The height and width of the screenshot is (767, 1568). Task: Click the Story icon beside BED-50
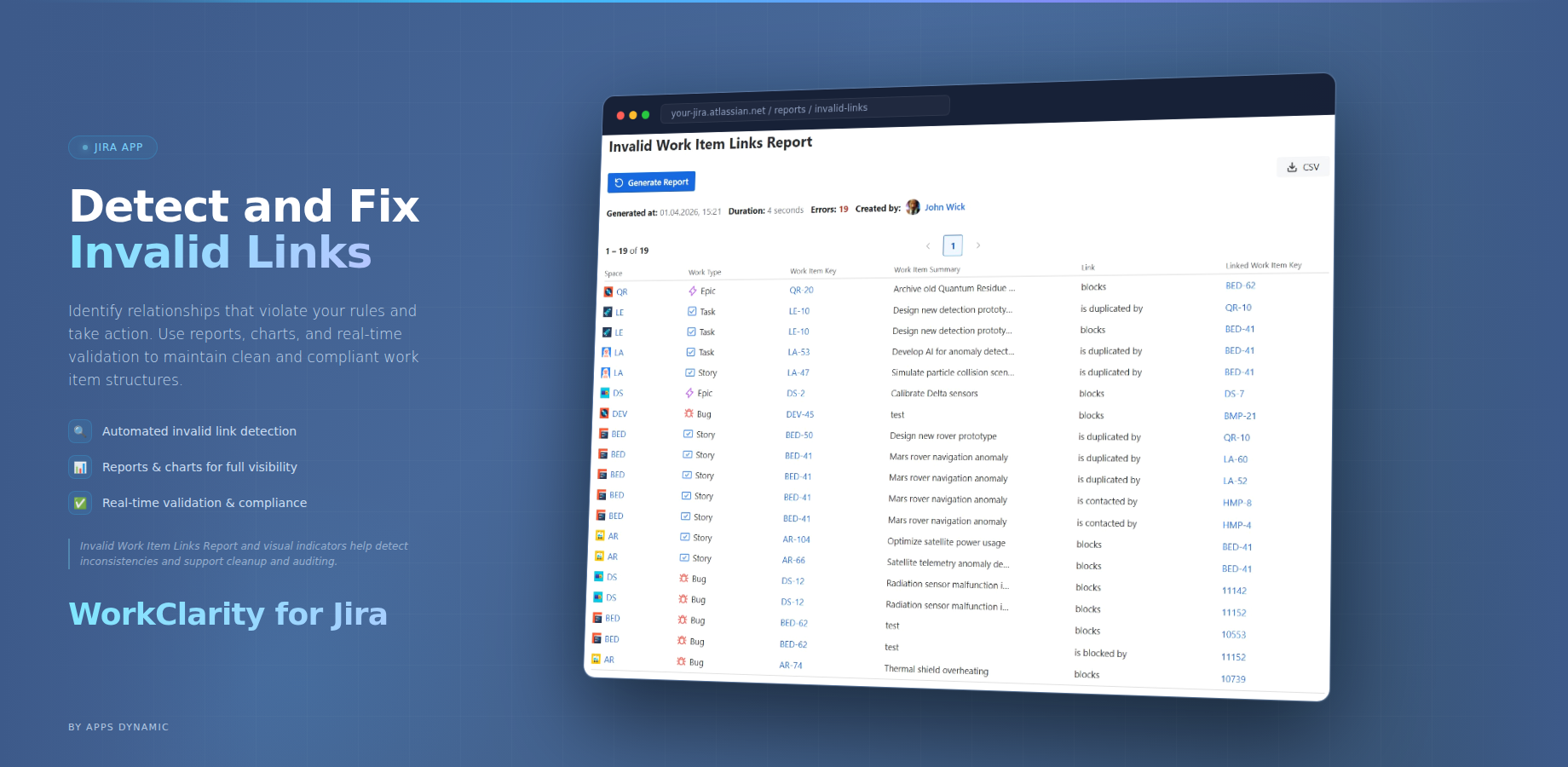tap(689, 434)
